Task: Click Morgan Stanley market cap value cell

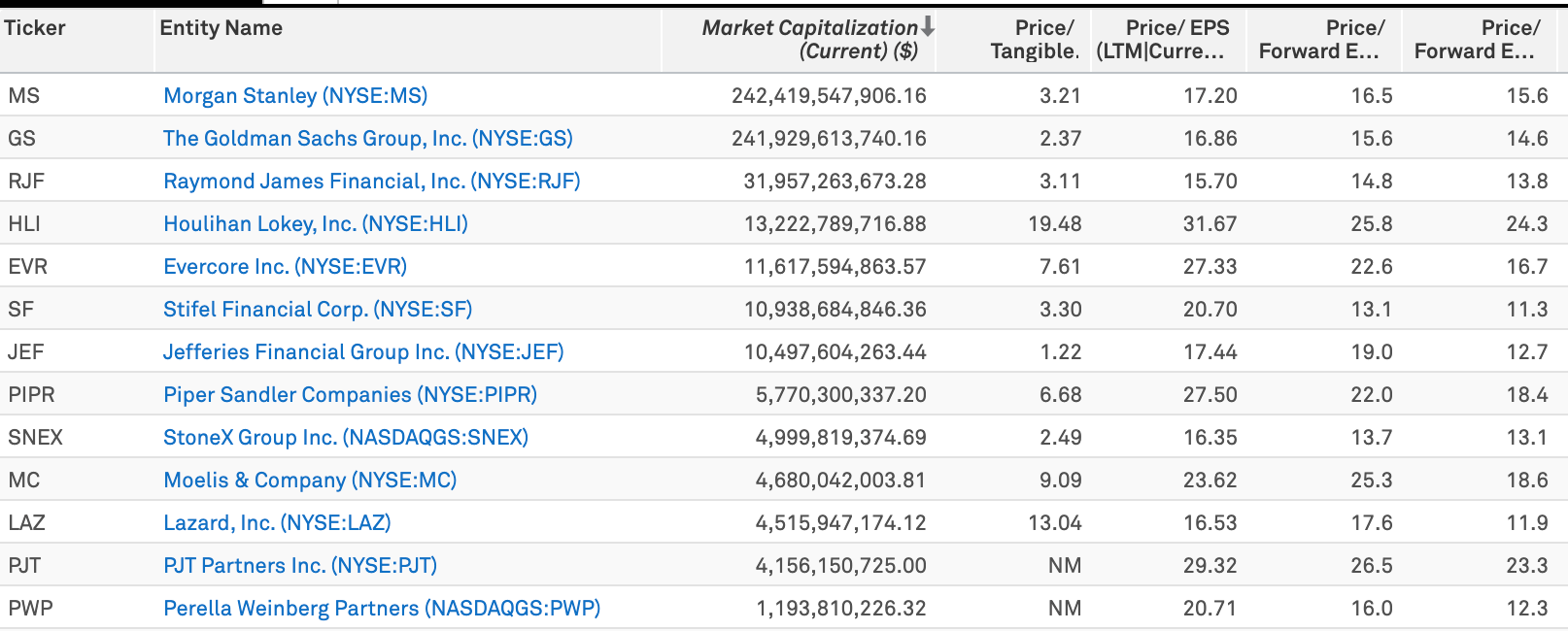Action: (829, 96)
